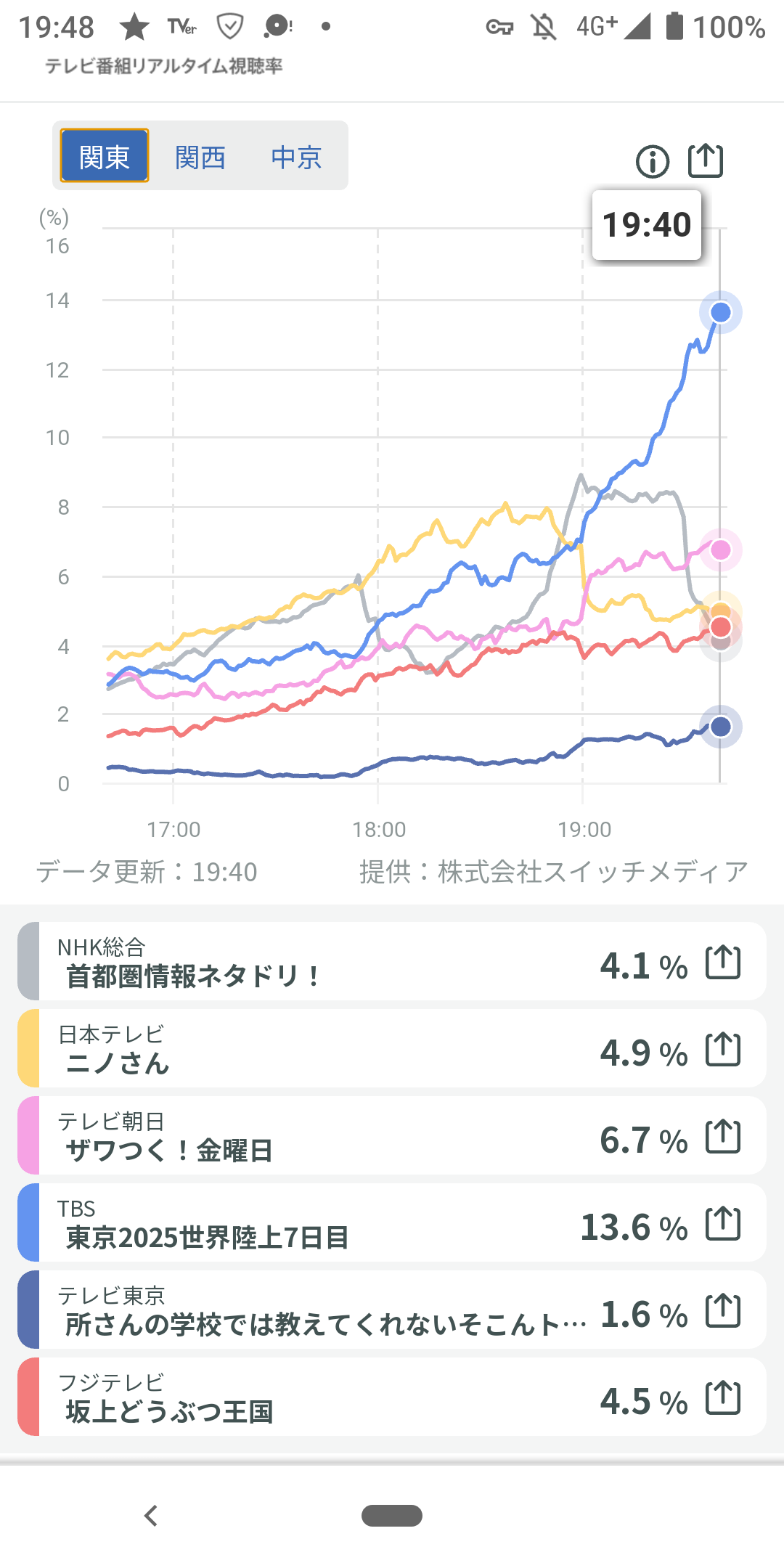Share the 日本テレビ ニノさん rating
784x1568 pixels.
point(723,1050)
